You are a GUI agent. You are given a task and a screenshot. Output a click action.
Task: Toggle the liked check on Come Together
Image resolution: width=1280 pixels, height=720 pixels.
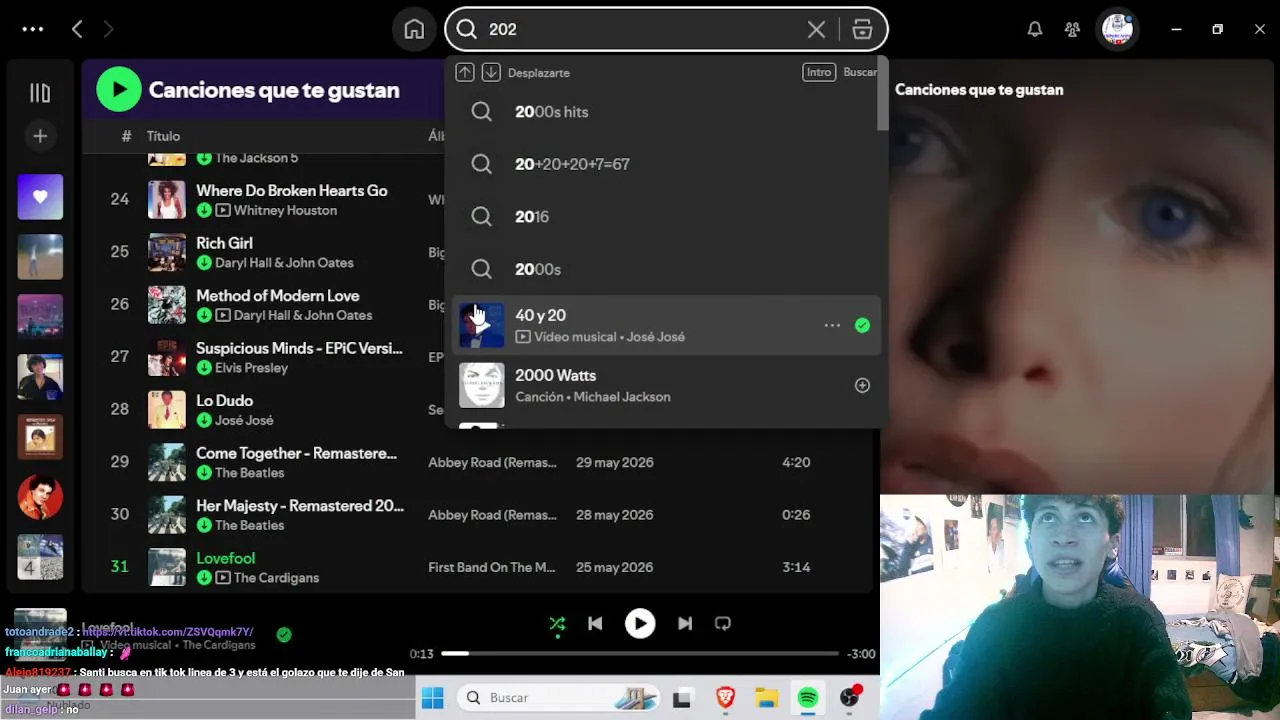click(x=204, y=473)
